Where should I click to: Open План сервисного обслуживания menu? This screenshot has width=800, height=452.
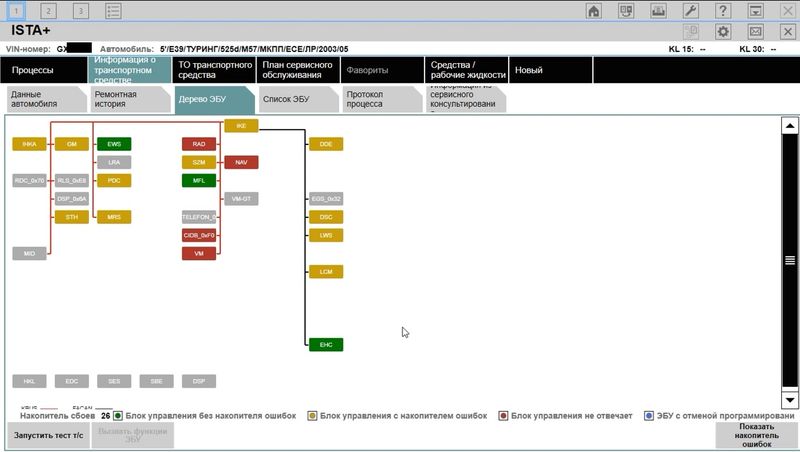click(297, 70)
